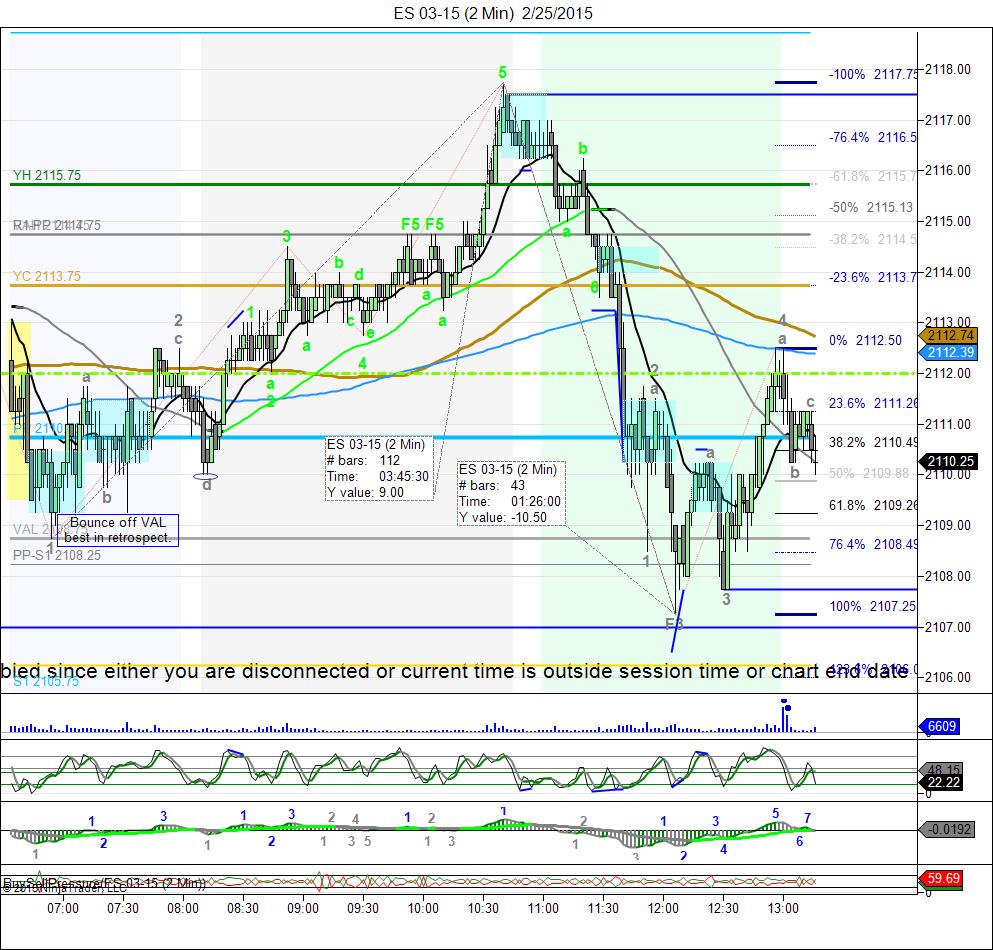The height and width of the screenshot is (950, 993).
Task: Click the blue '7' oscillator wave count label
Action: click(x=807, y=818)
